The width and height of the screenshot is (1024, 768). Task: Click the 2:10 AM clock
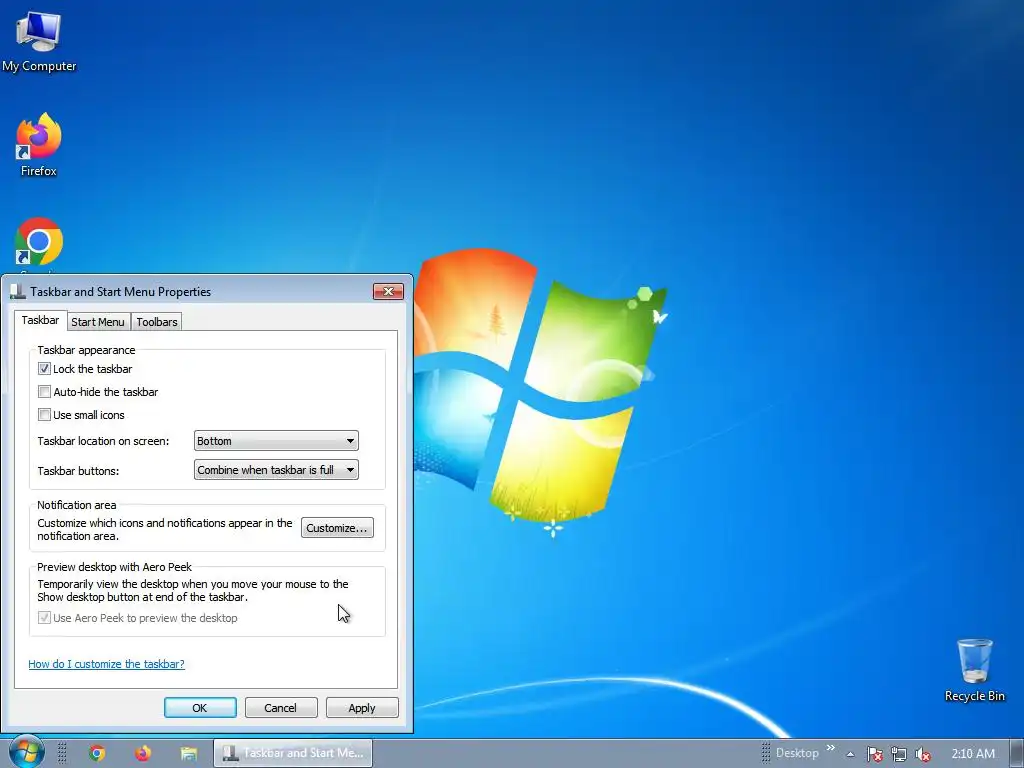(x=973, y=754)
